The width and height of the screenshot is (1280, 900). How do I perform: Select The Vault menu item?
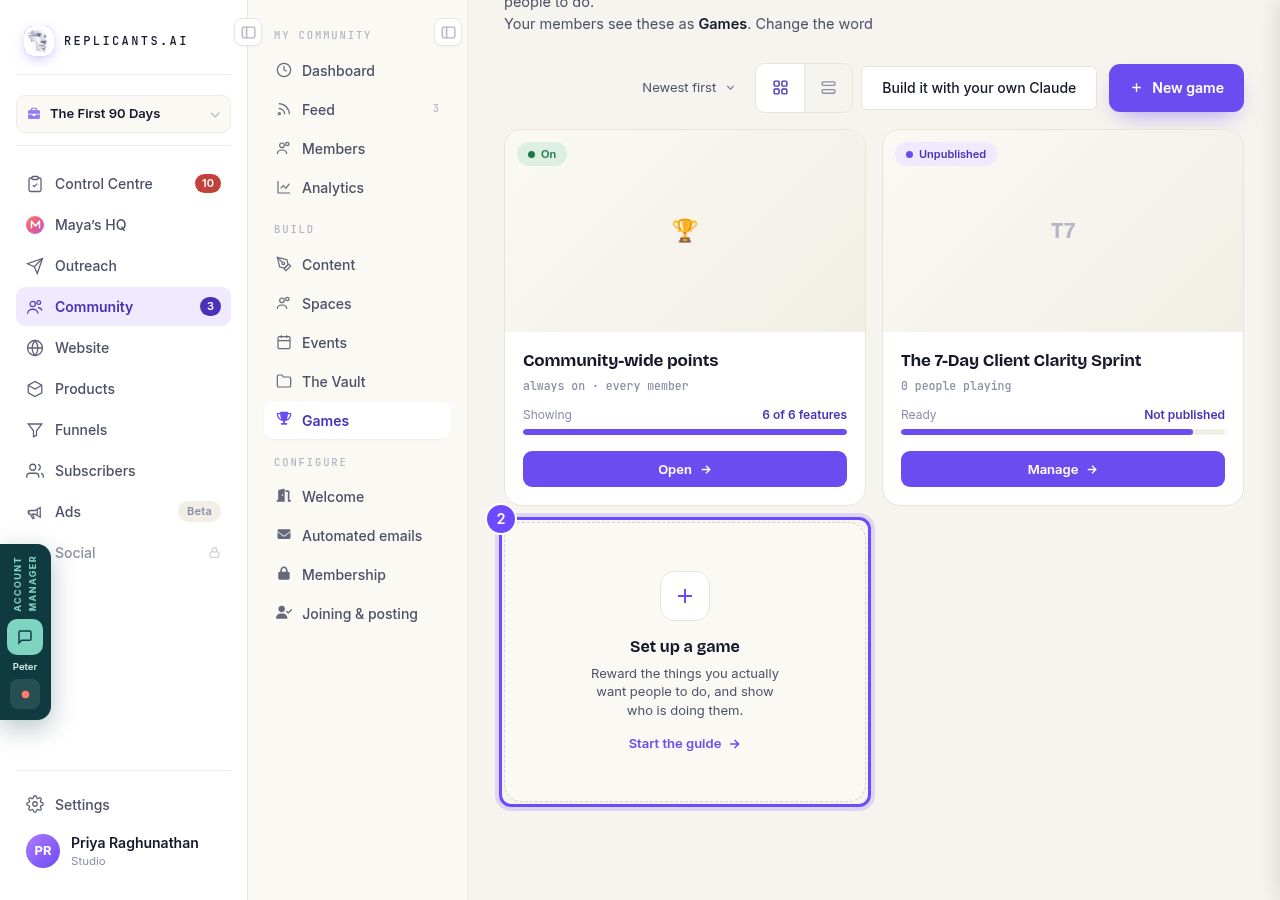pyautogui.click(x=357, y=382)
